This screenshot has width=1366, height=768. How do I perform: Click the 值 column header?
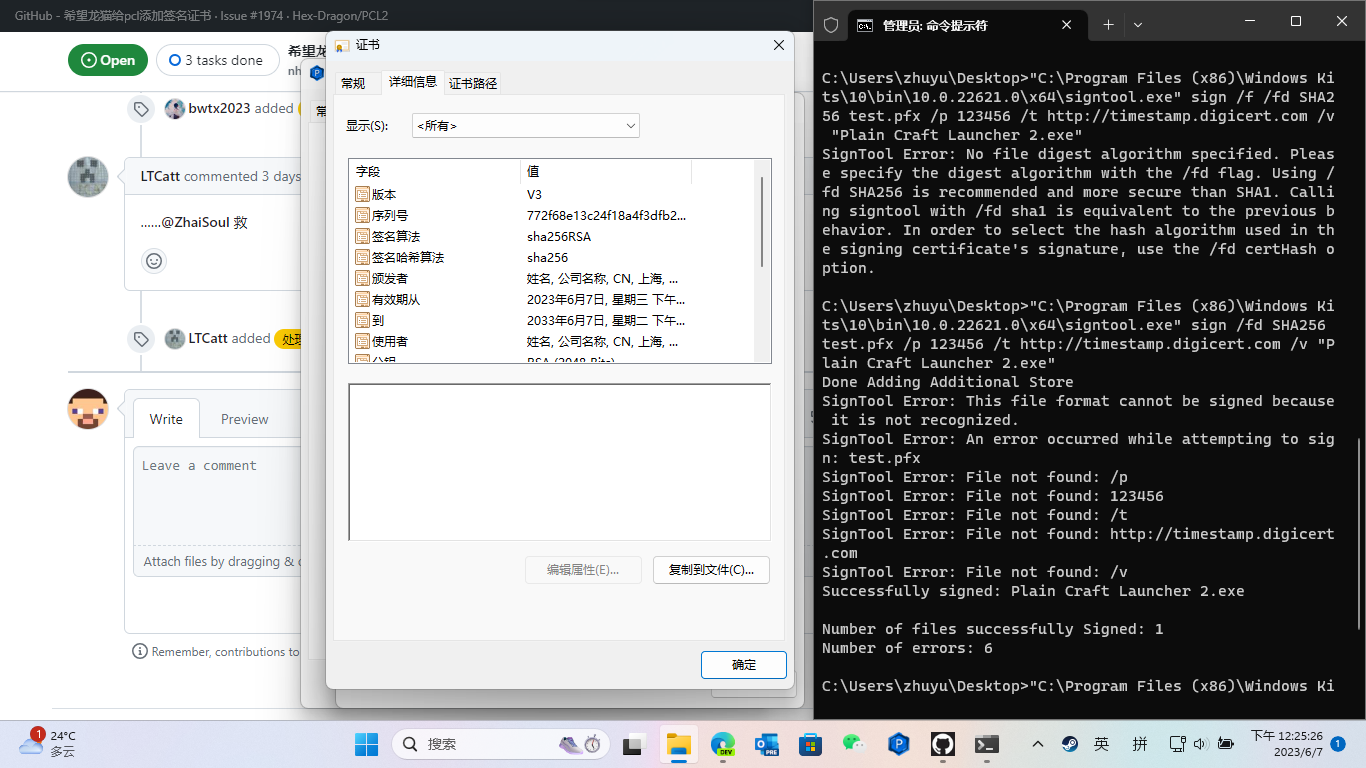(606, 171)
